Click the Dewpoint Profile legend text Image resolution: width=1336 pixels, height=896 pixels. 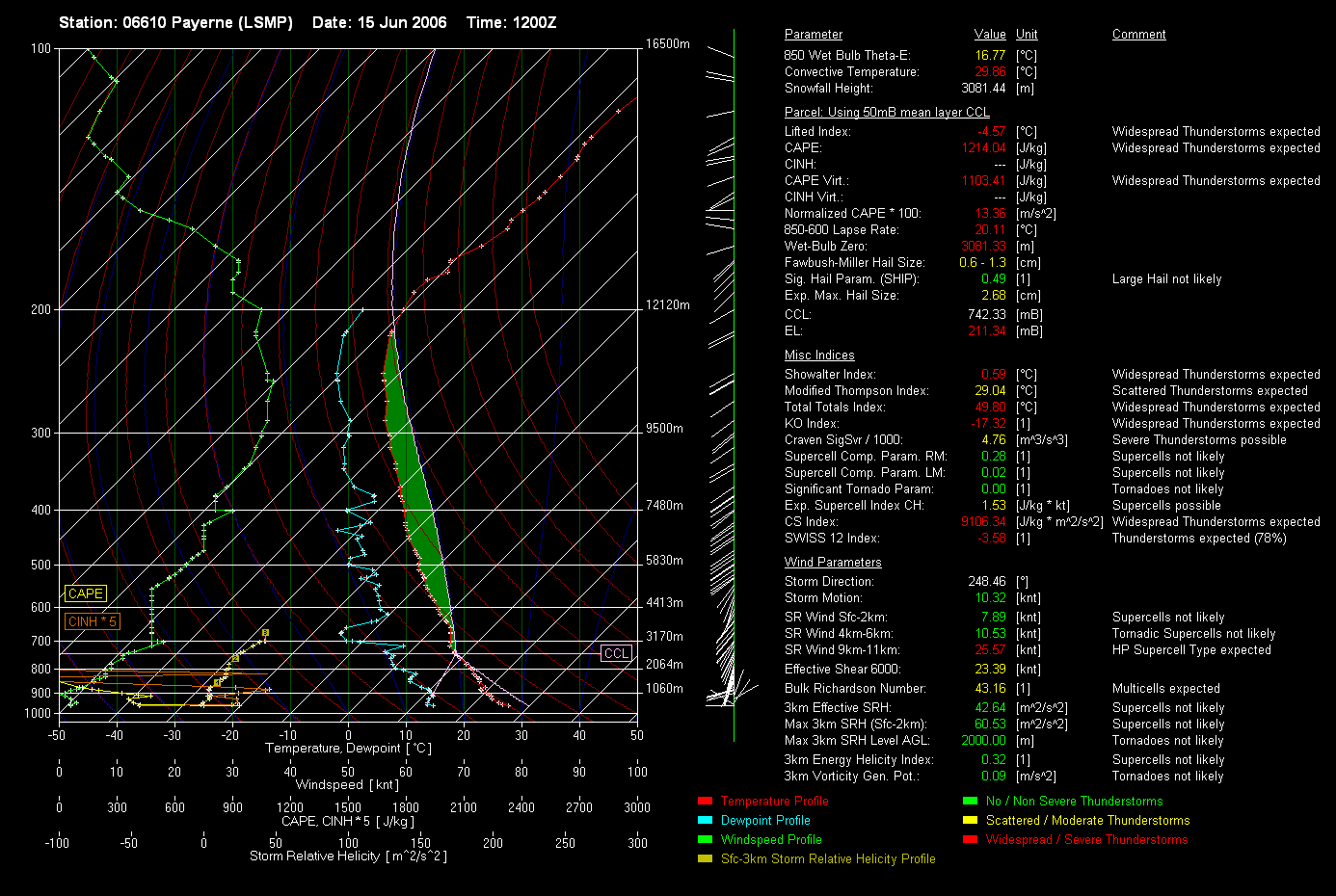point(764,820)
